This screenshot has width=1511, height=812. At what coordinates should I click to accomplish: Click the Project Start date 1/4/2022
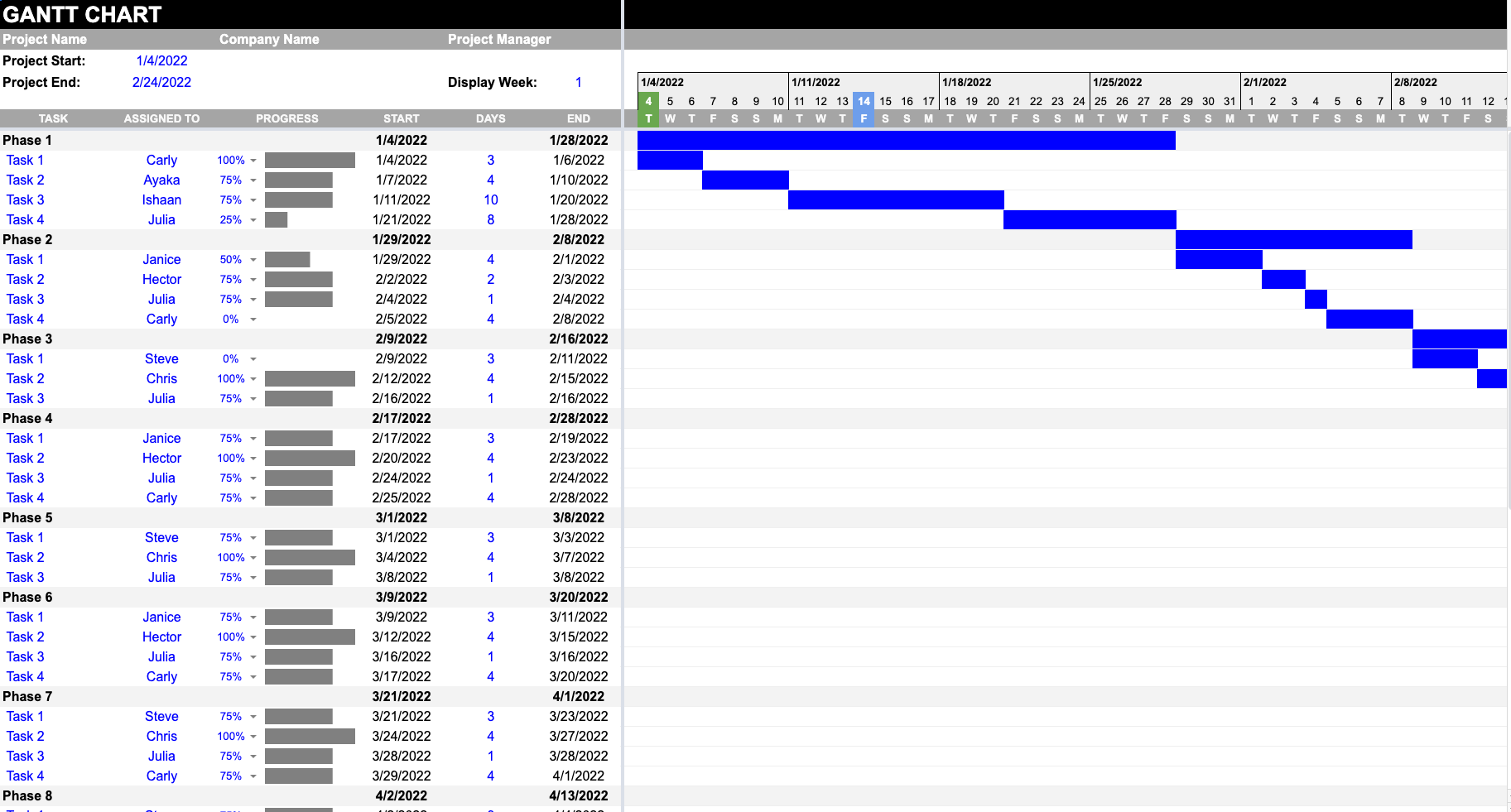(x=162, y=60)
